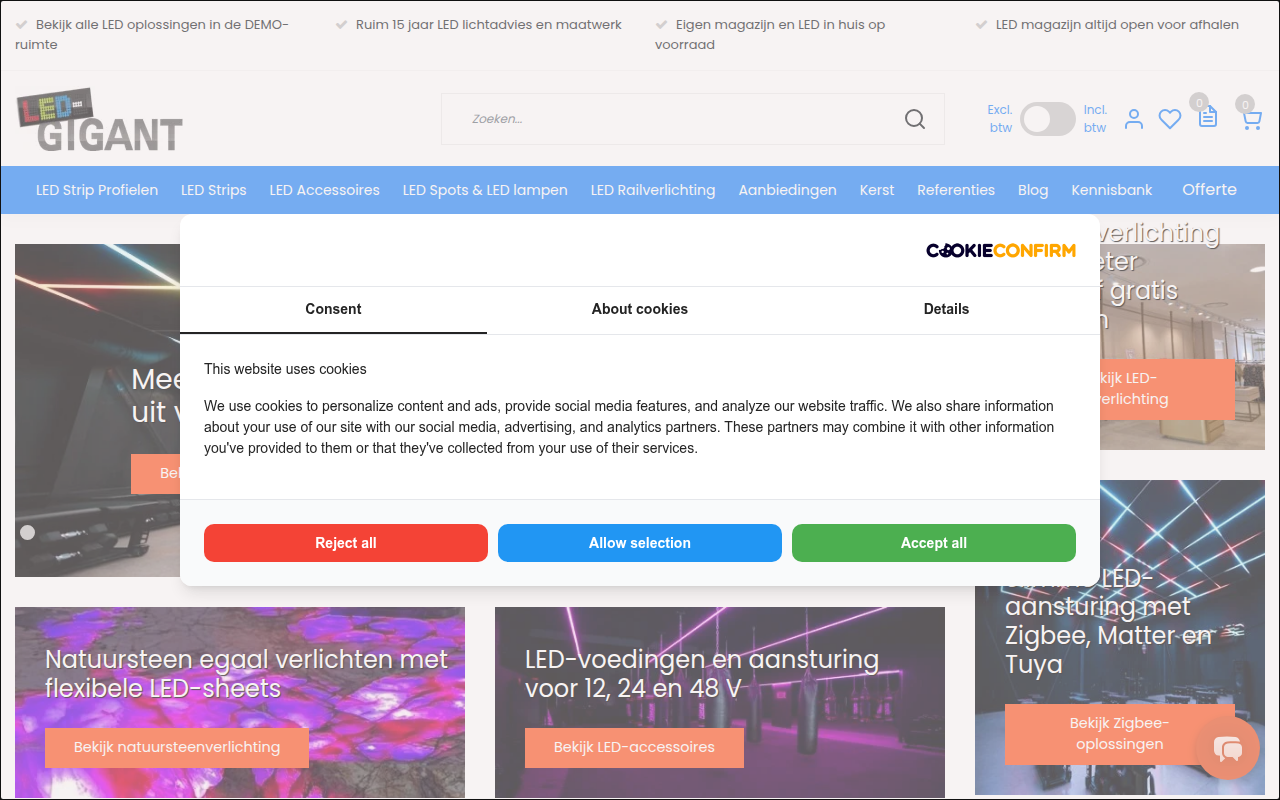Open the quote list document icon
This screenshot has width=1280, height=800.
point(1208,117)
